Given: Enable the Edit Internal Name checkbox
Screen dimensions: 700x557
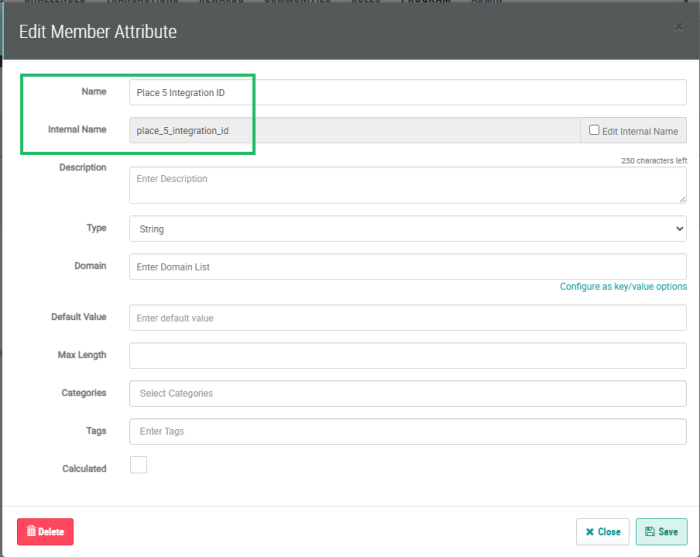Looking at the screenshot, I should tap(594, 130).
